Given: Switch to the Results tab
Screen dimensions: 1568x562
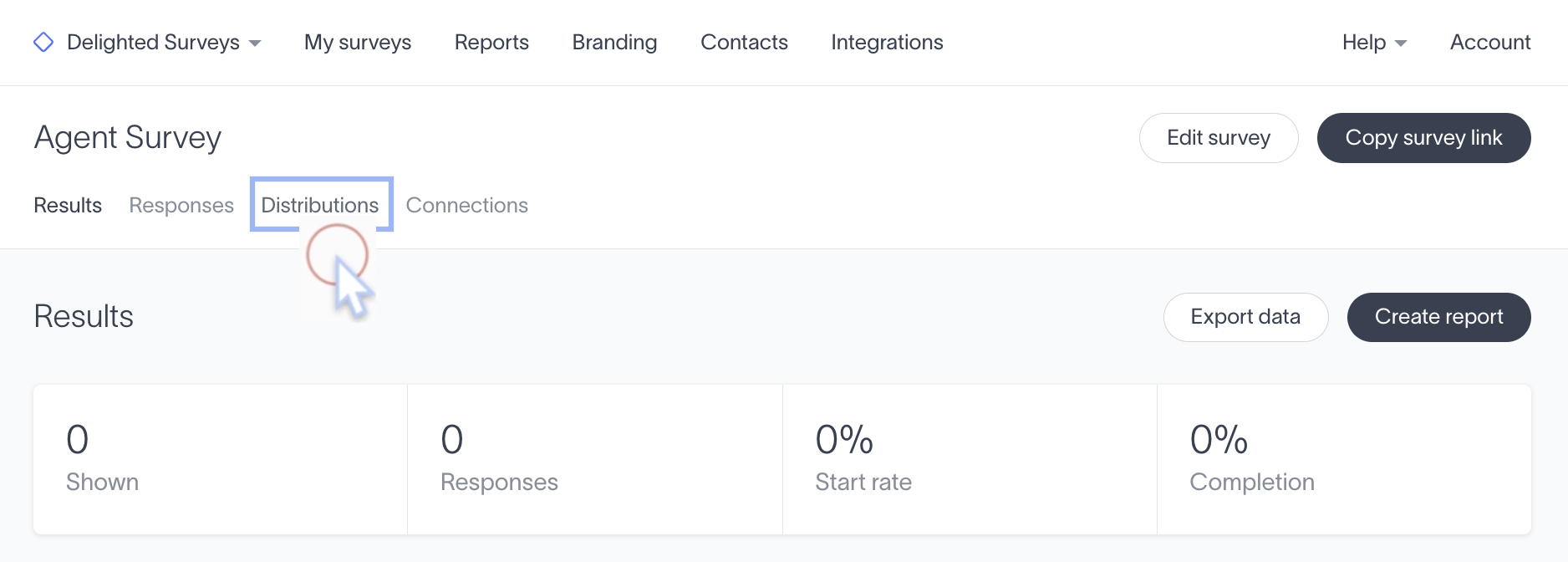Looking at the screenshot, I should [68, 205].
